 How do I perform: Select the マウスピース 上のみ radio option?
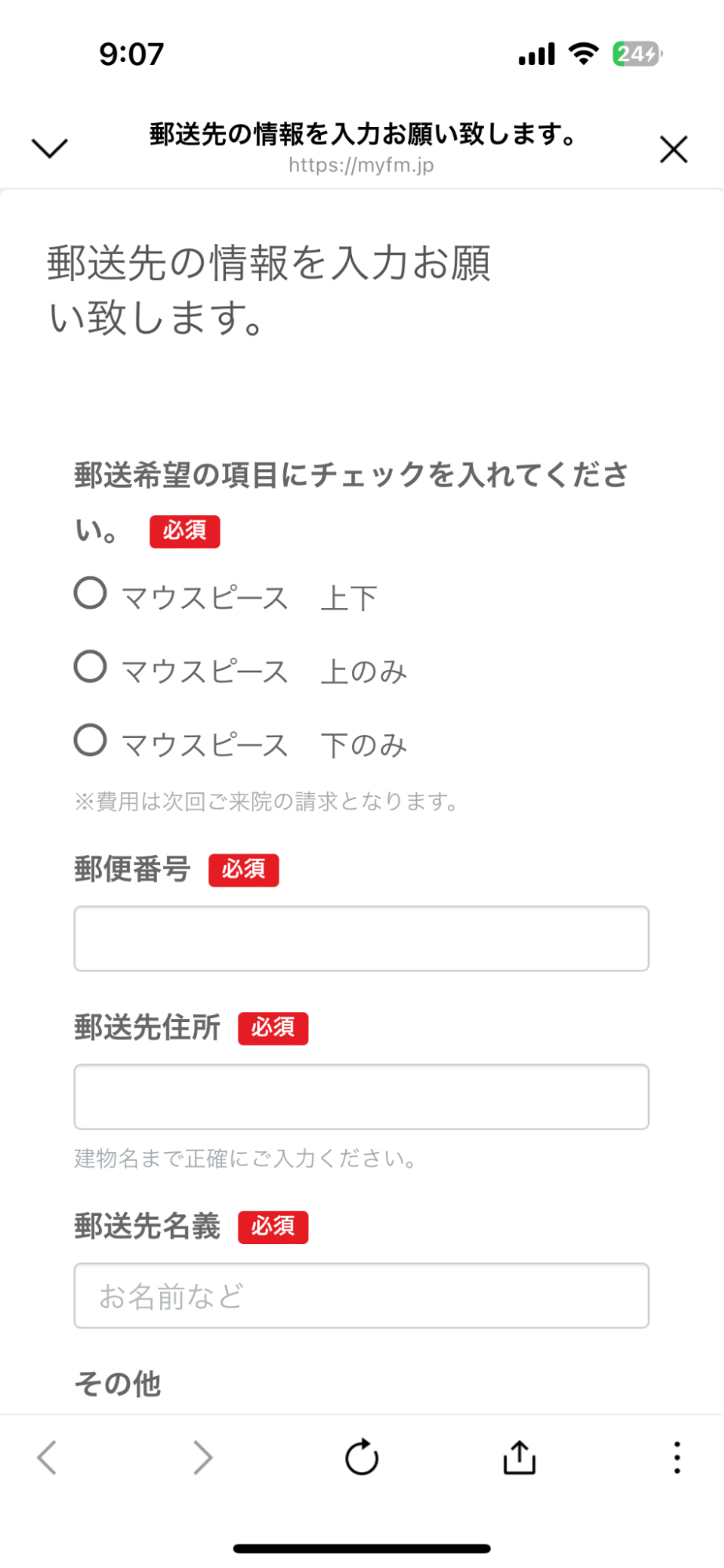click(90, 667)
